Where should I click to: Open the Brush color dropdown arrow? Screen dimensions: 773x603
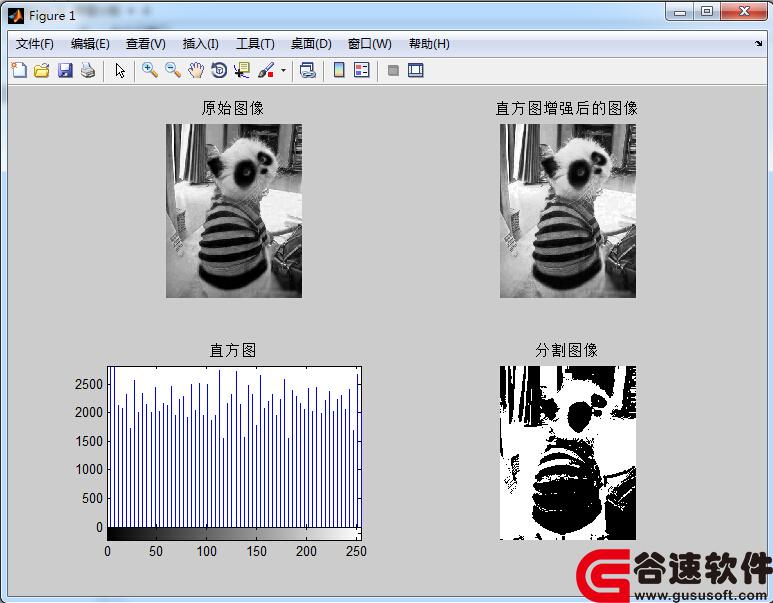pos(283,71)
